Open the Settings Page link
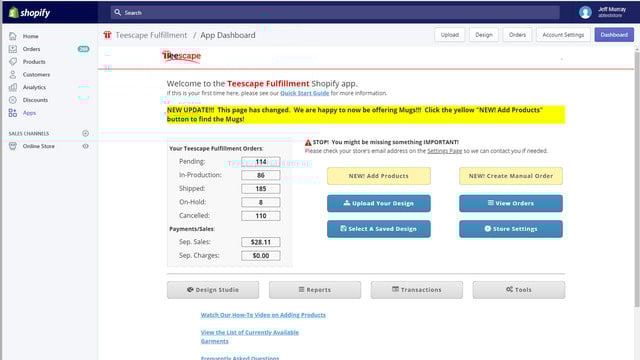640x360 pixels. pos(444,151)
